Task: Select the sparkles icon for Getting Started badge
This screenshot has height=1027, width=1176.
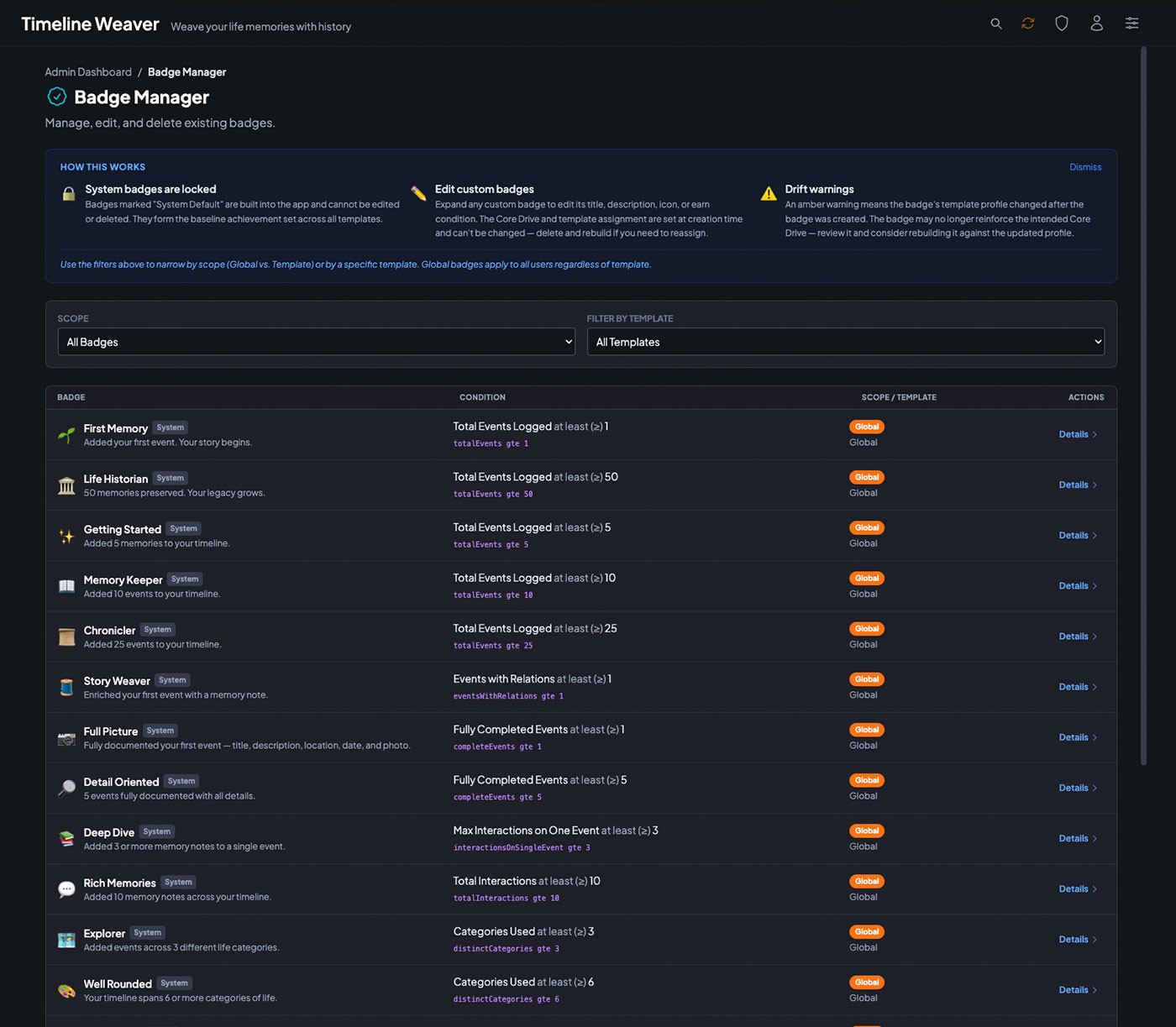Action: click(x=66, y=536)
